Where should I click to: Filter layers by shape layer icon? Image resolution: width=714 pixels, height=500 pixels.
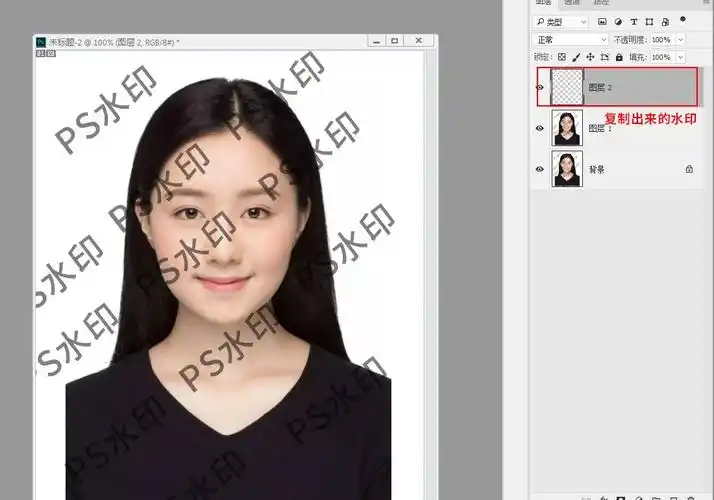point(650,21)
